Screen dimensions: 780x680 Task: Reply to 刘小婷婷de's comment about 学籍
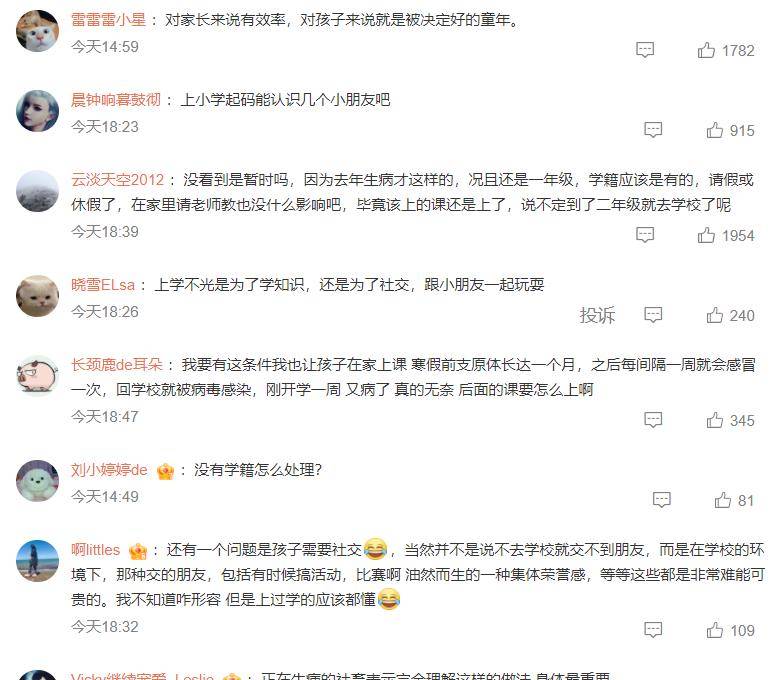(661, 500)
